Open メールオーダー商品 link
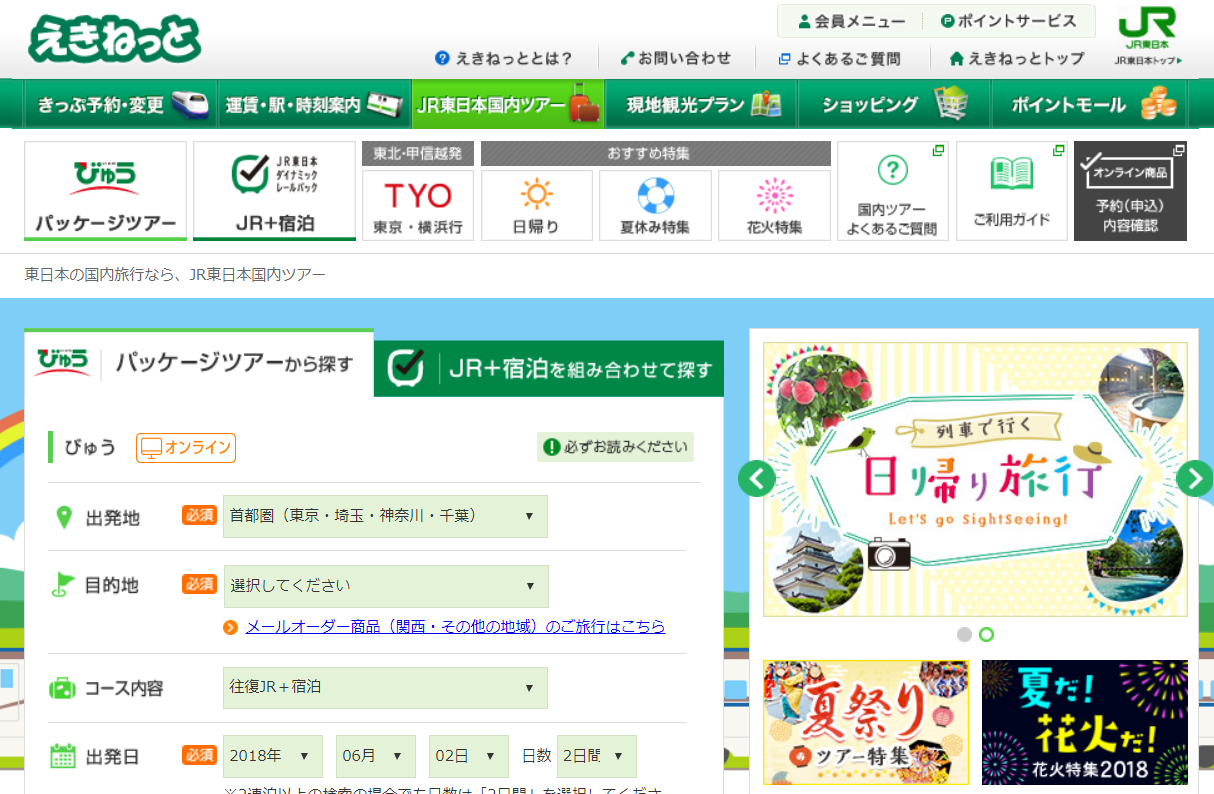 455,627
